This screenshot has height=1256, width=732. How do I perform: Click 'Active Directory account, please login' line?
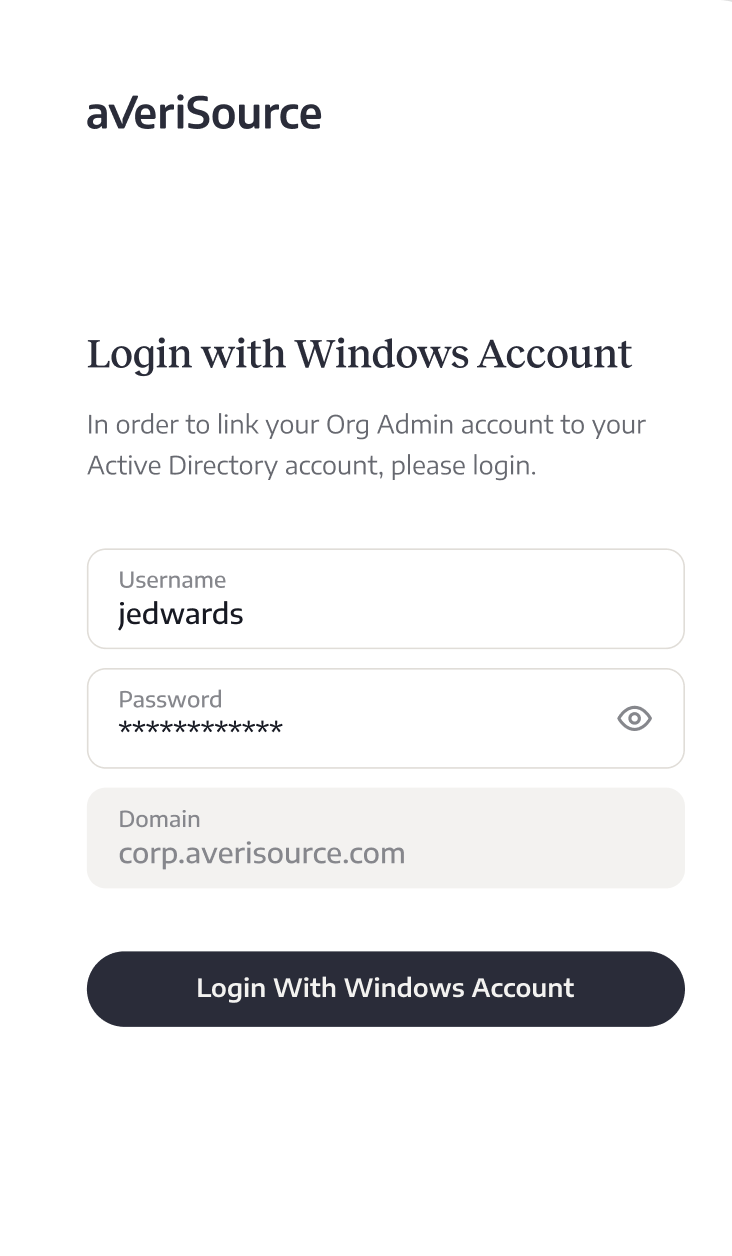312,466
